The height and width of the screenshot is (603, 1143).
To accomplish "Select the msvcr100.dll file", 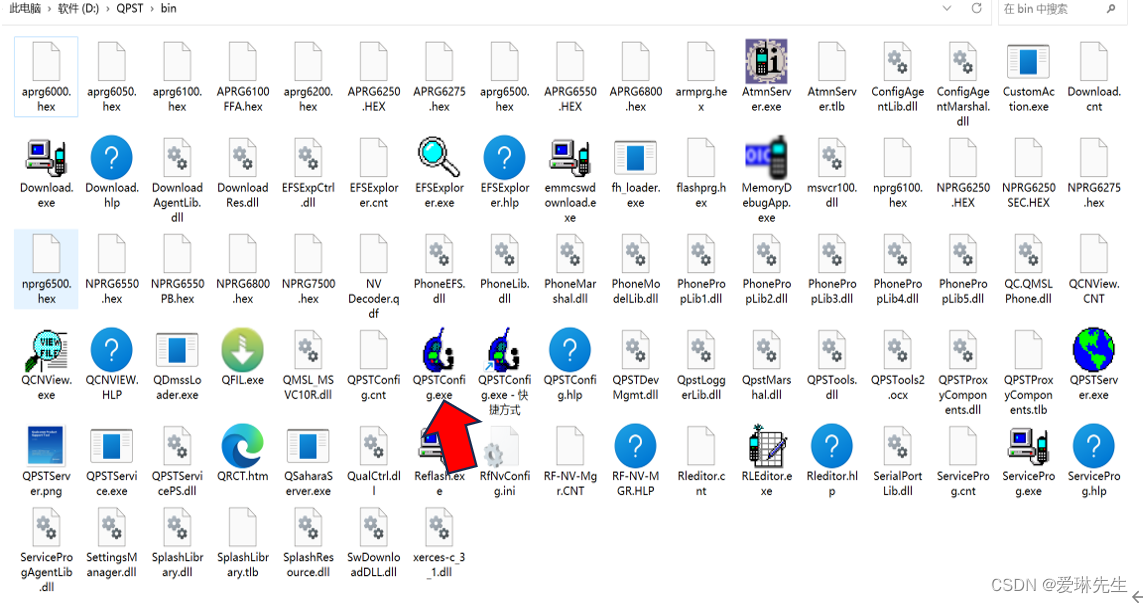I will (x=832, y=157).
